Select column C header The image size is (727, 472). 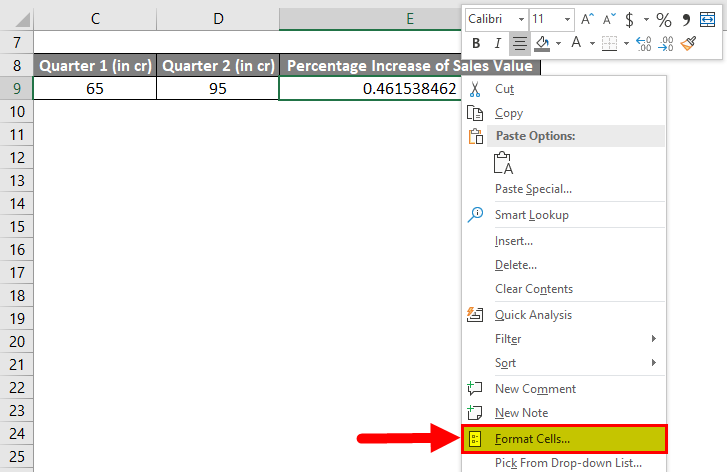95,19
